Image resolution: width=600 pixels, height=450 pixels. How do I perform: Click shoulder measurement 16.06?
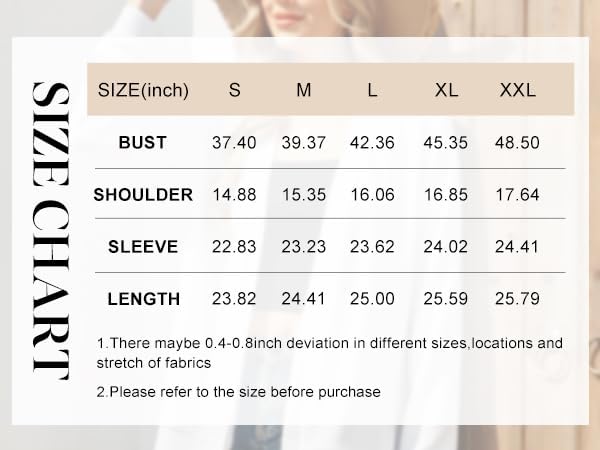(372, 195)
